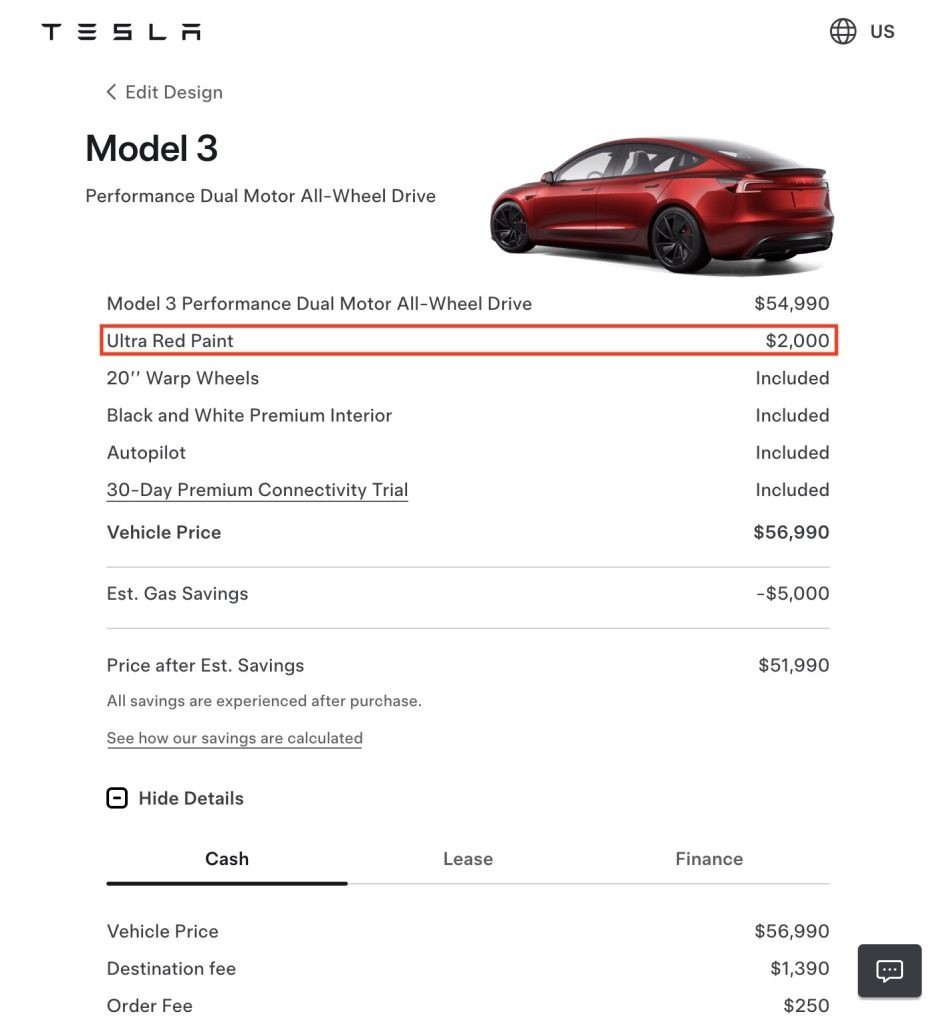Click the US region label
939x1024 pixels.
pyautogui.click(x=882, y=31)
